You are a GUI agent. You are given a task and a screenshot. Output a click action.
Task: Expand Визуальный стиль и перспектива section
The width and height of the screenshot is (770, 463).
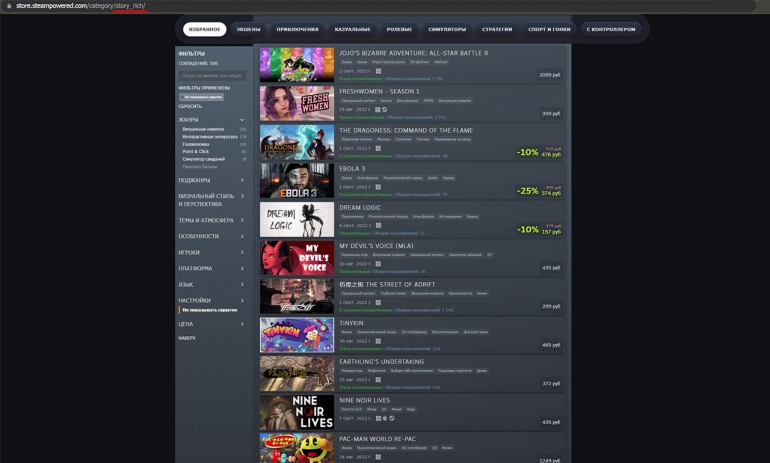tap(212, 200)
